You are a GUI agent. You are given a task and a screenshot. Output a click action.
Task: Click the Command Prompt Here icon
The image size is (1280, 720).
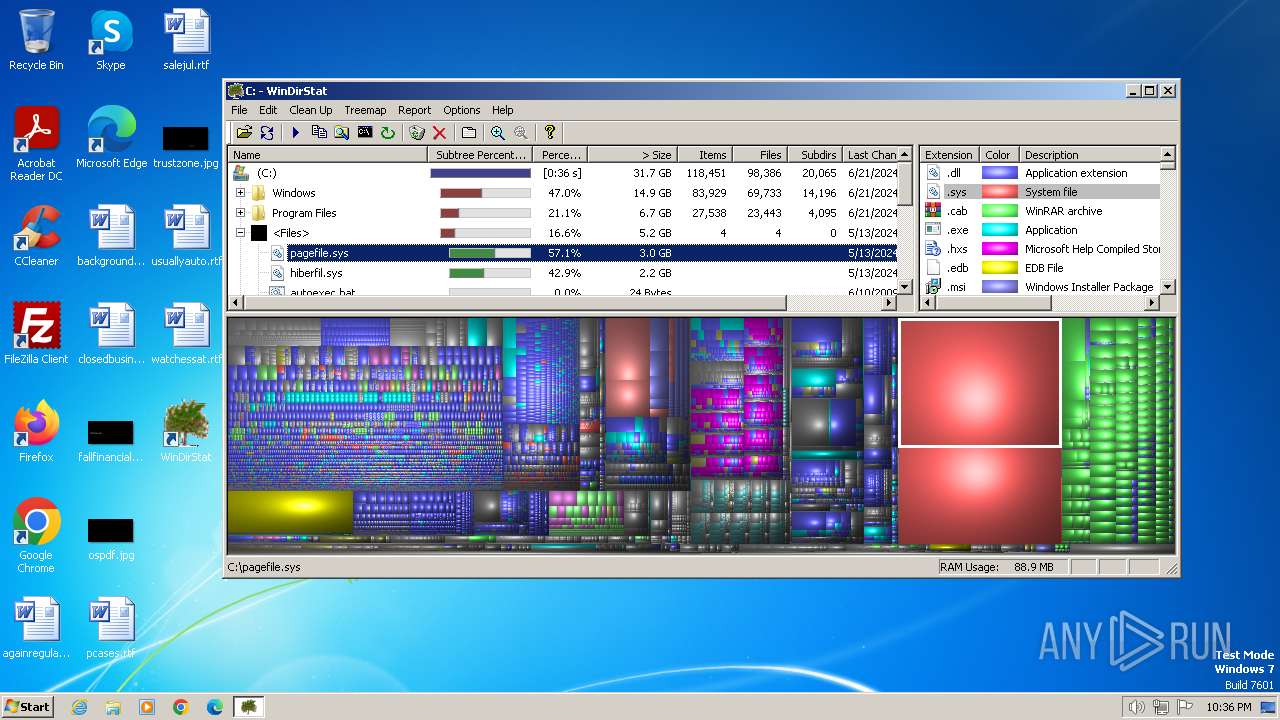click(x=365, y=132)
